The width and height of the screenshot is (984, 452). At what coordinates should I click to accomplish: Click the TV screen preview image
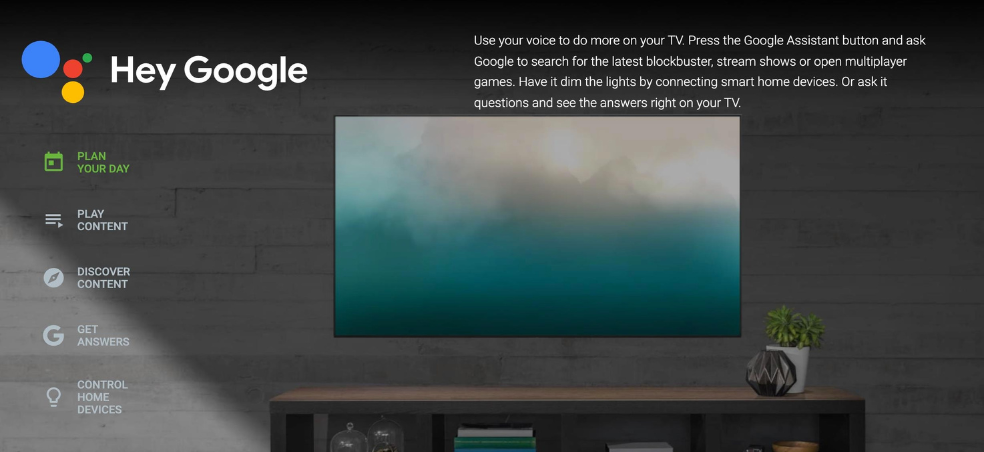coord(537,226)
